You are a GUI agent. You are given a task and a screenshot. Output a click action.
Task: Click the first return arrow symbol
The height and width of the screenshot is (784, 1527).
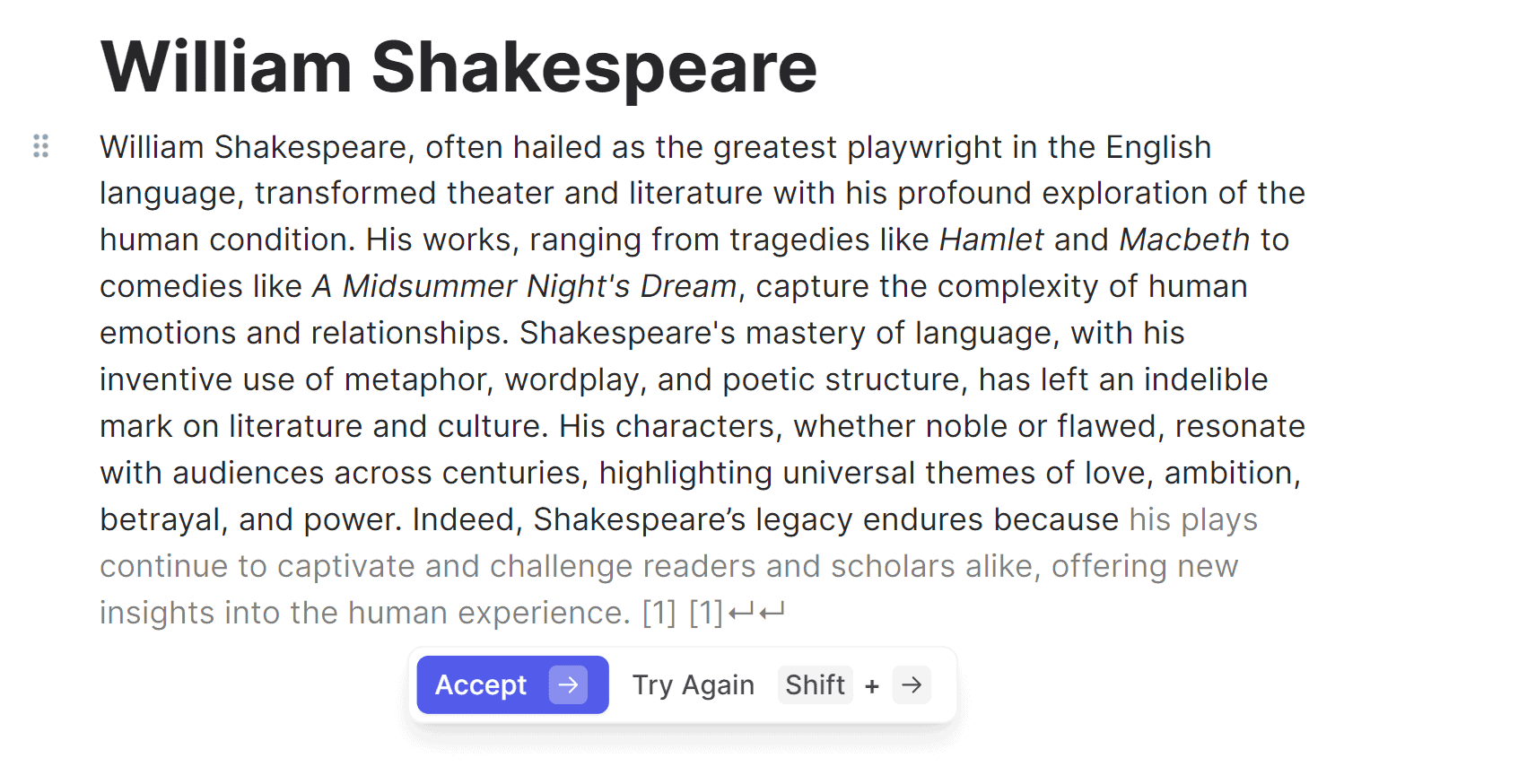coord(741,614)
